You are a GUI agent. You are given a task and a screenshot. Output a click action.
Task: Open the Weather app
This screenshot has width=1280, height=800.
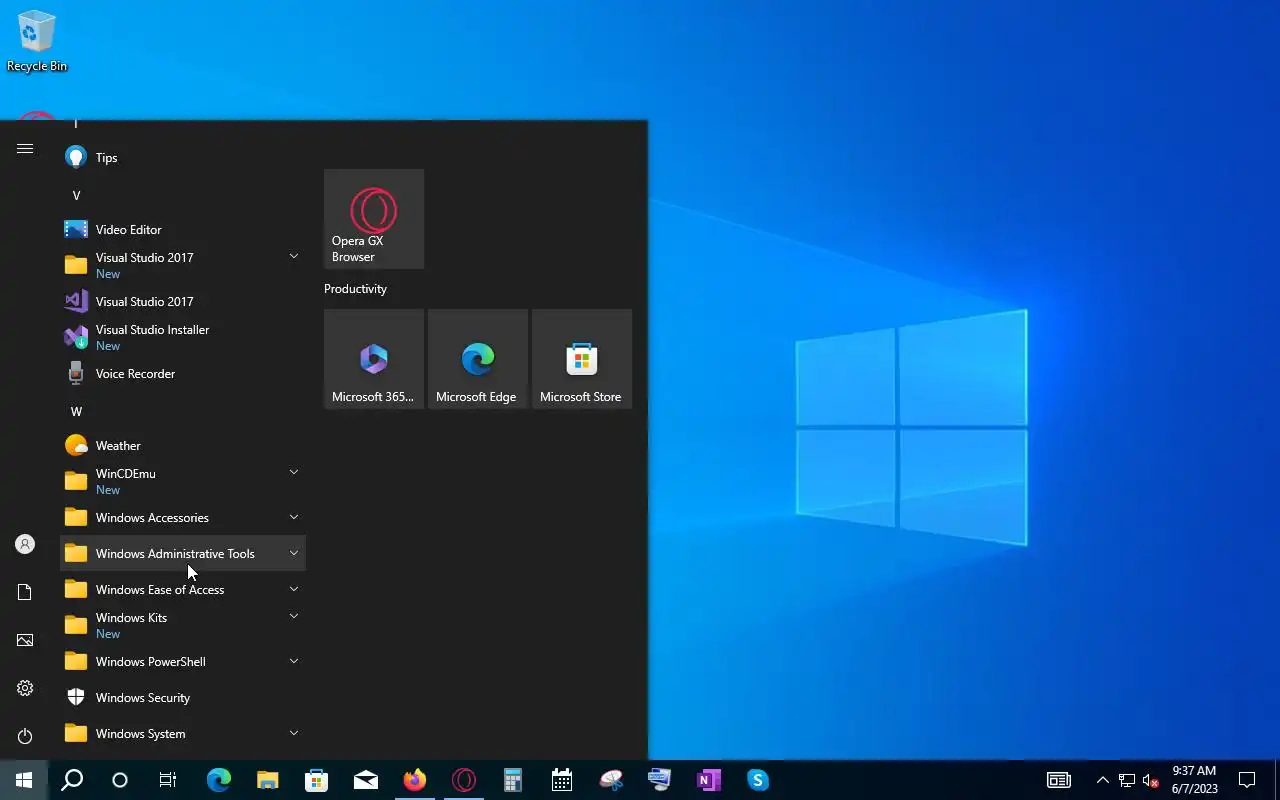183,445
